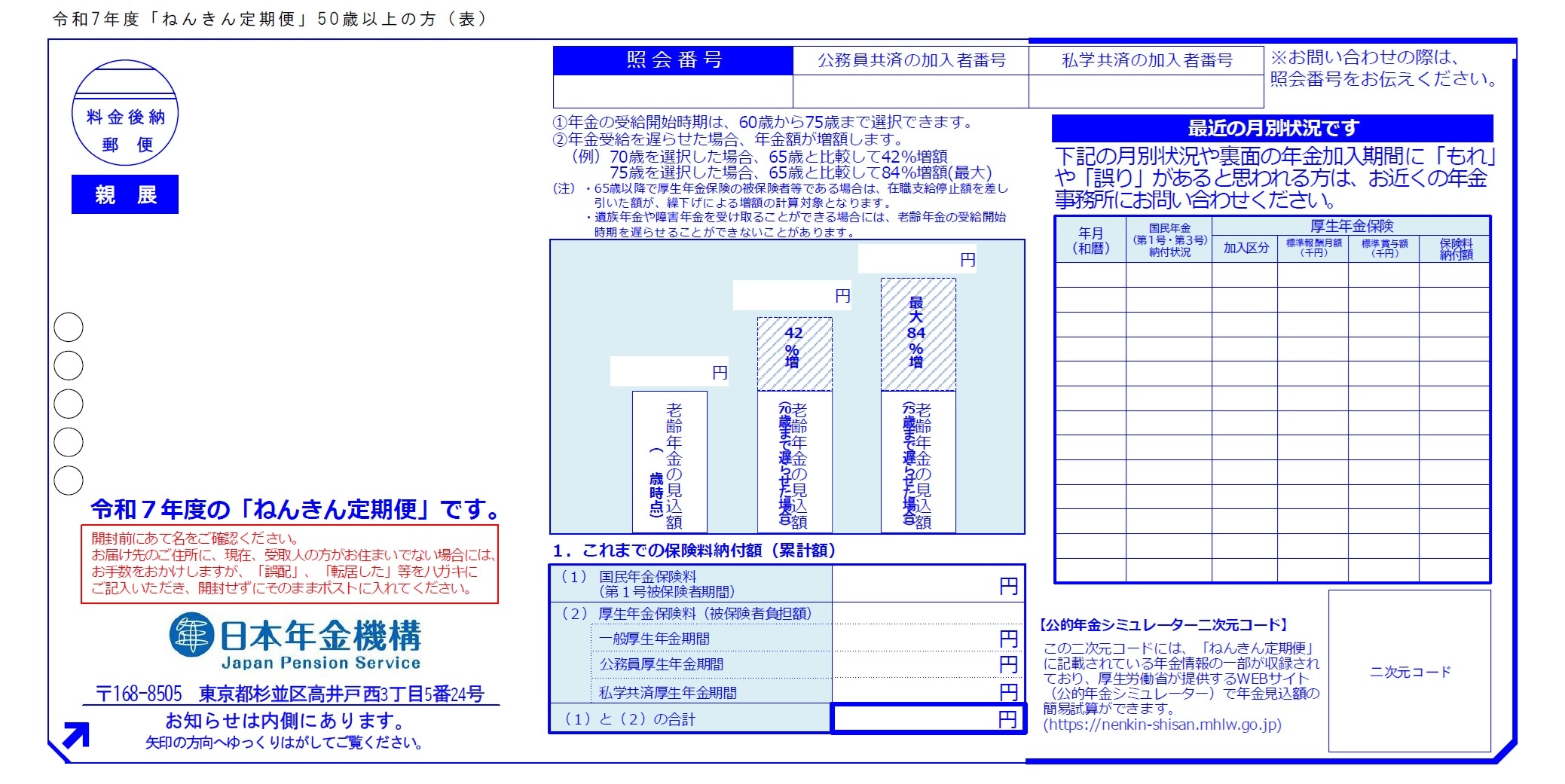The height and width of the screenshot is (784, 1565).
Task: Select the topmost empty circle on left edge
Action: (69, 328)
